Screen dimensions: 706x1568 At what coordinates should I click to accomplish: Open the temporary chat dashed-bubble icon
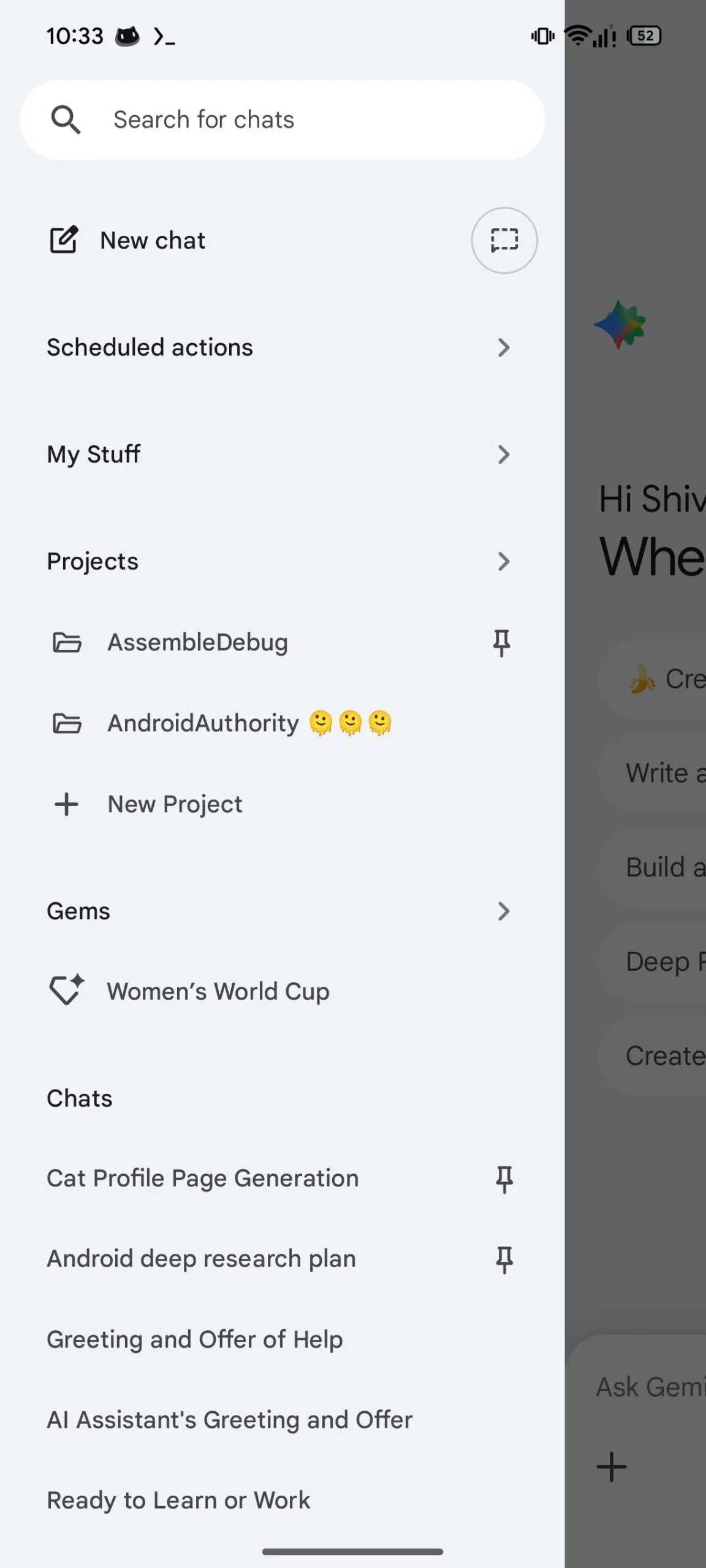coord(504,240)
